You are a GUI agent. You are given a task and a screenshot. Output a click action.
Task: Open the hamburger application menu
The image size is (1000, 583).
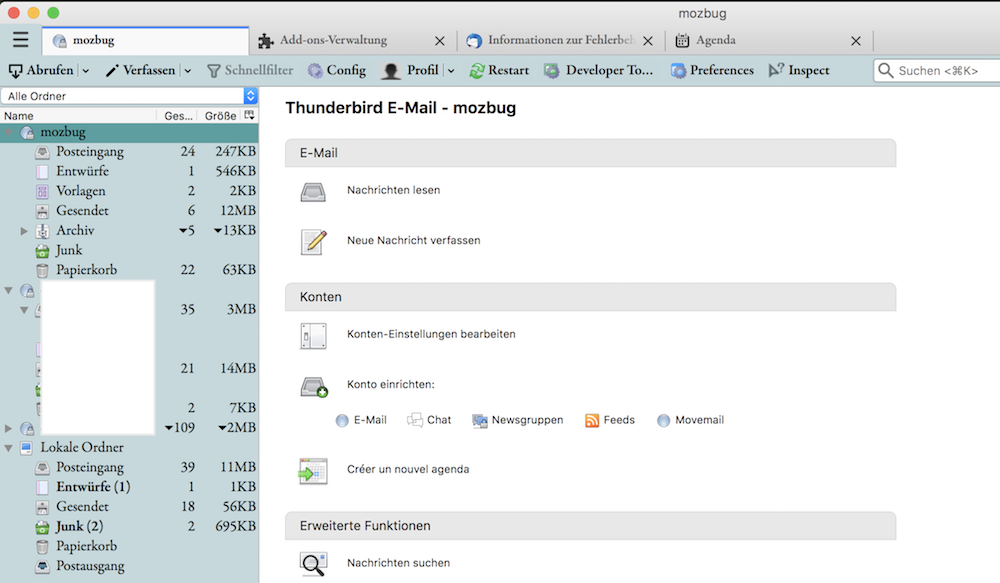pos(20,40)
